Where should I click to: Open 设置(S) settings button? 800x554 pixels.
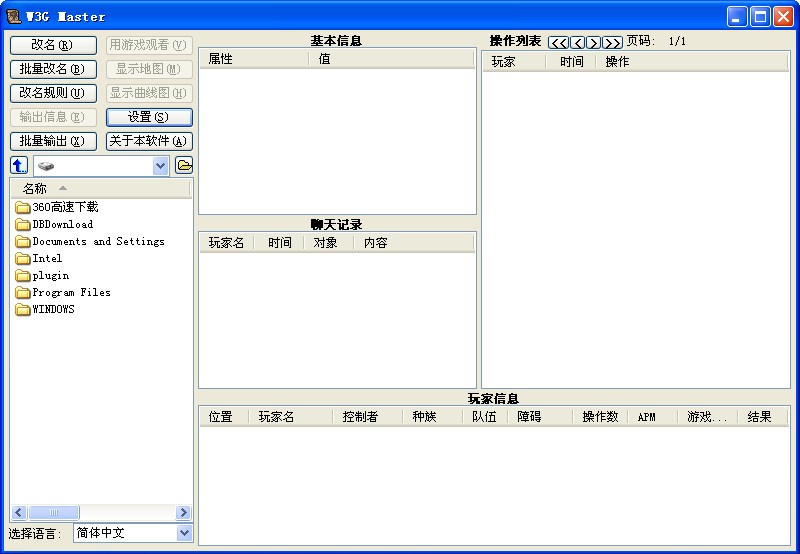149,117
